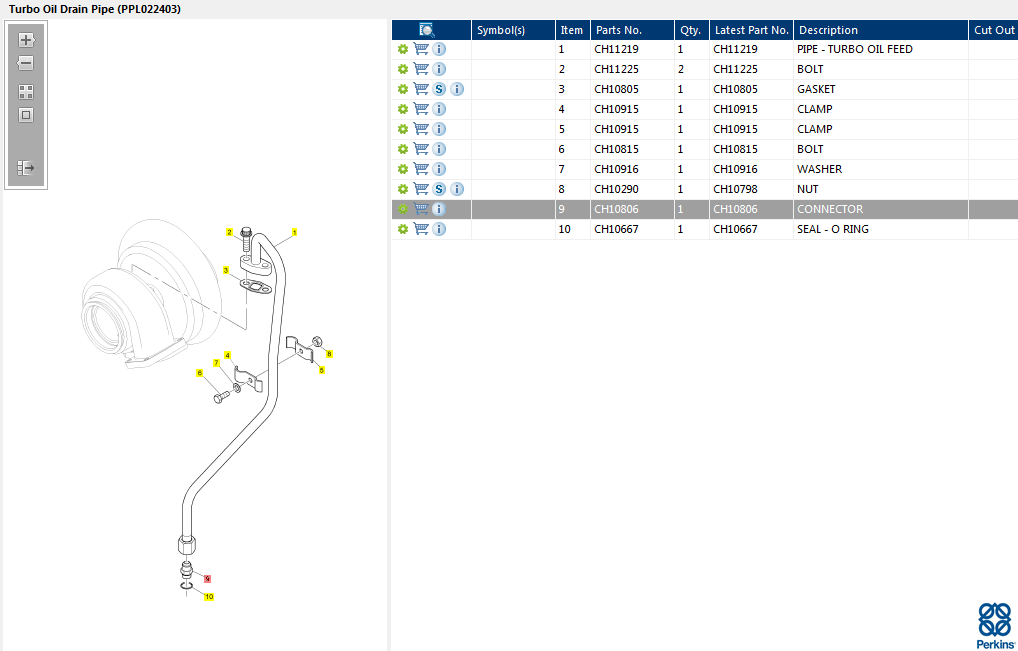The height and width of the screenshot is (651, 1018).
Task: Show supersession for GASKET CH10805
Action: tap(439, 89)
